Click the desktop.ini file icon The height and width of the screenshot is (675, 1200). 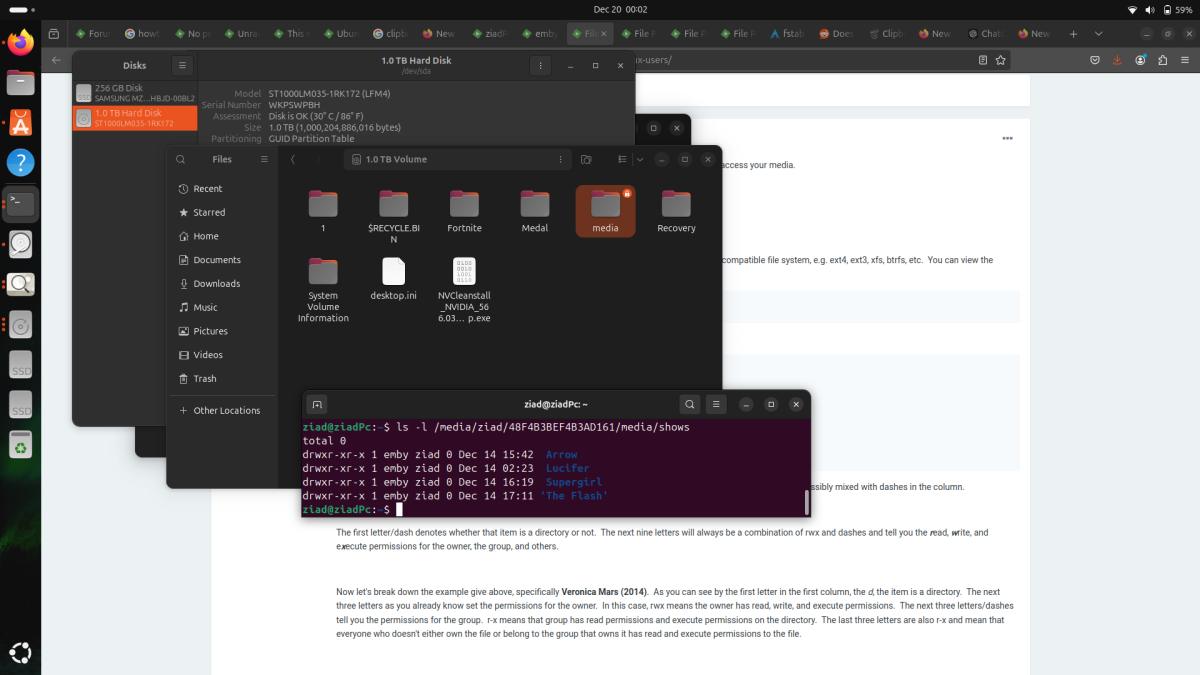[393, 277]
